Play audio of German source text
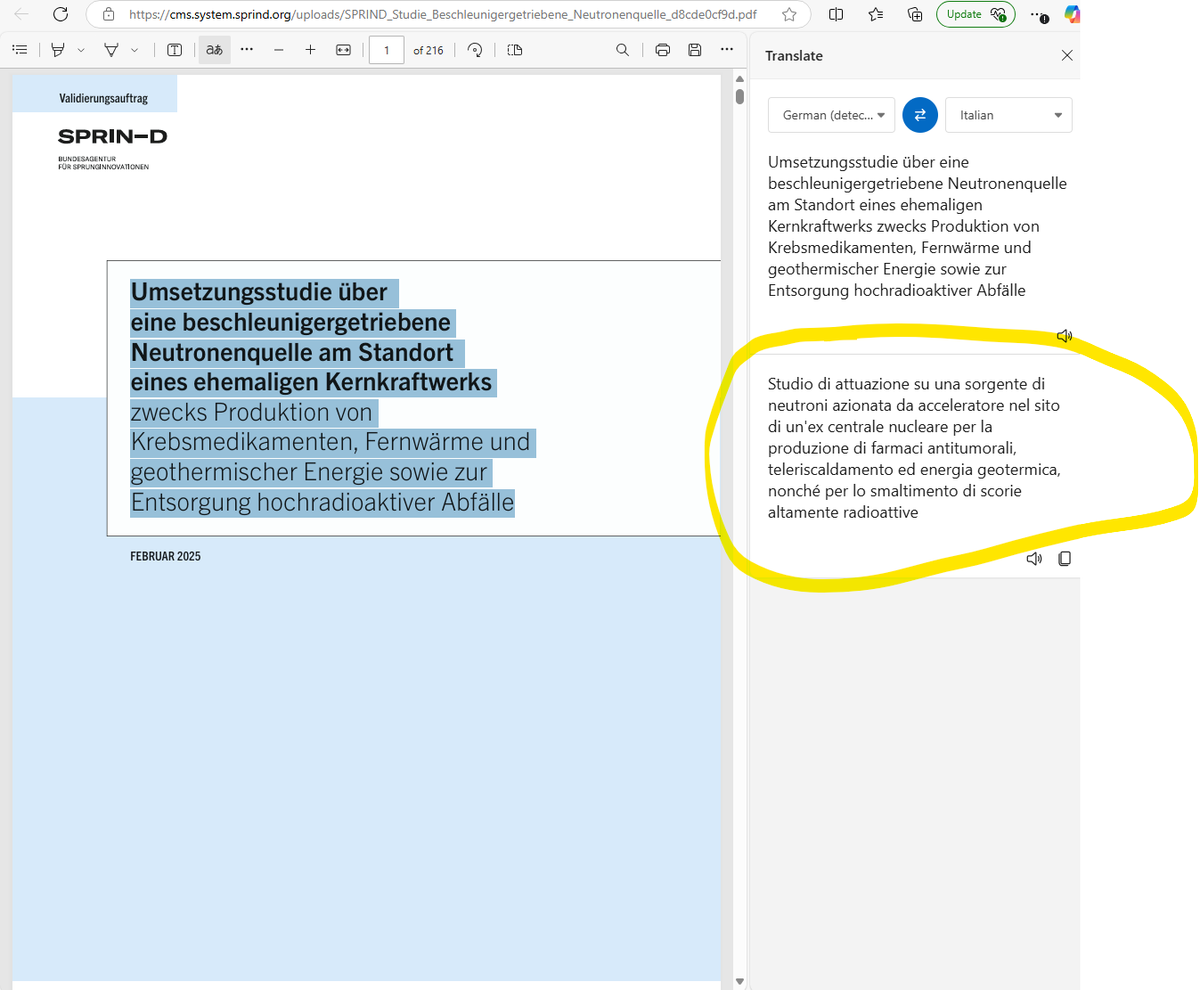This screenshot has height=990, width=1200. (1064, 336)
